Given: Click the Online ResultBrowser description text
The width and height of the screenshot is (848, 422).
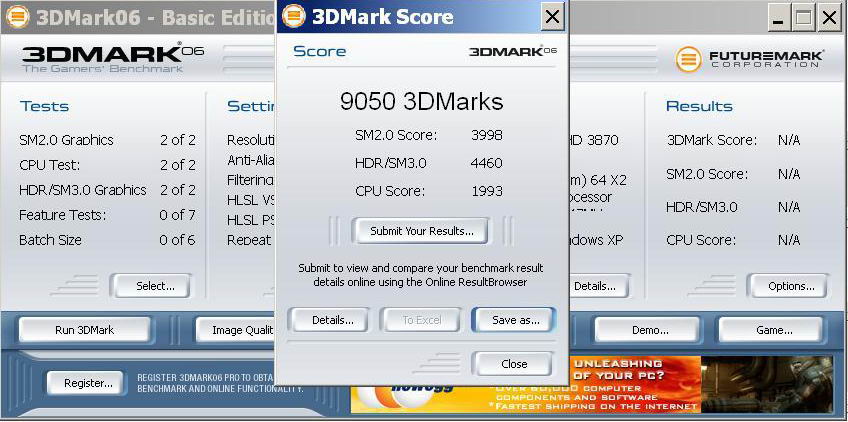Looking at the screenshot, I should tap(421, 275).
